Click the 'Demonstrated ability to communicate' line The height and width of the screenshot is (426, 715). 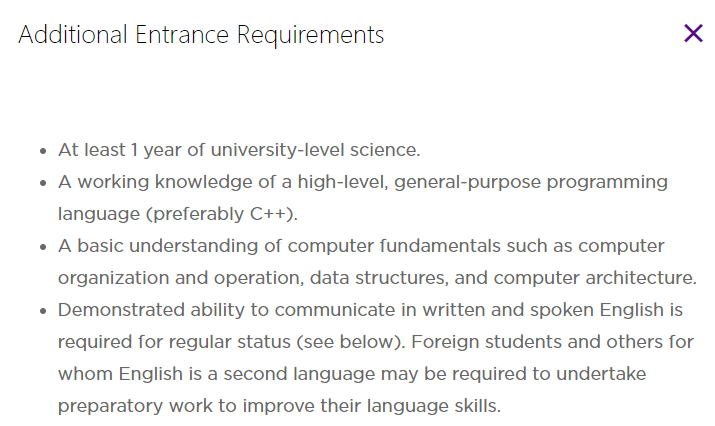(370, 310)
